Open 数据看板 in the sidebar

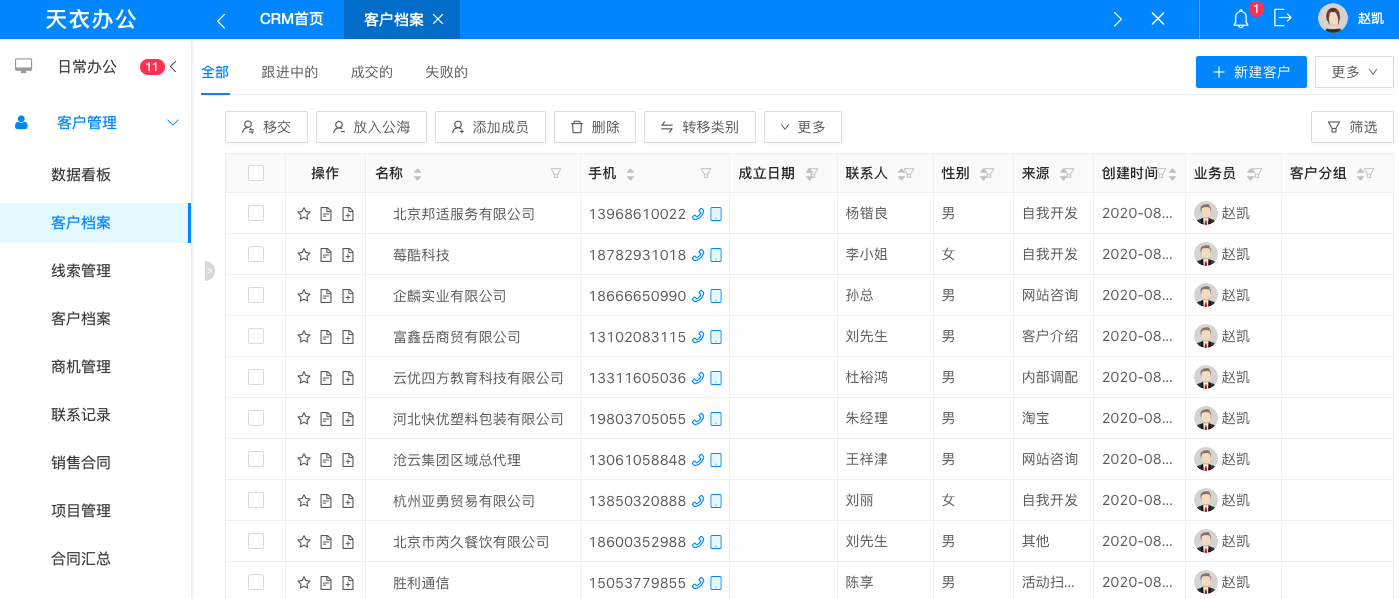point(81,175)
